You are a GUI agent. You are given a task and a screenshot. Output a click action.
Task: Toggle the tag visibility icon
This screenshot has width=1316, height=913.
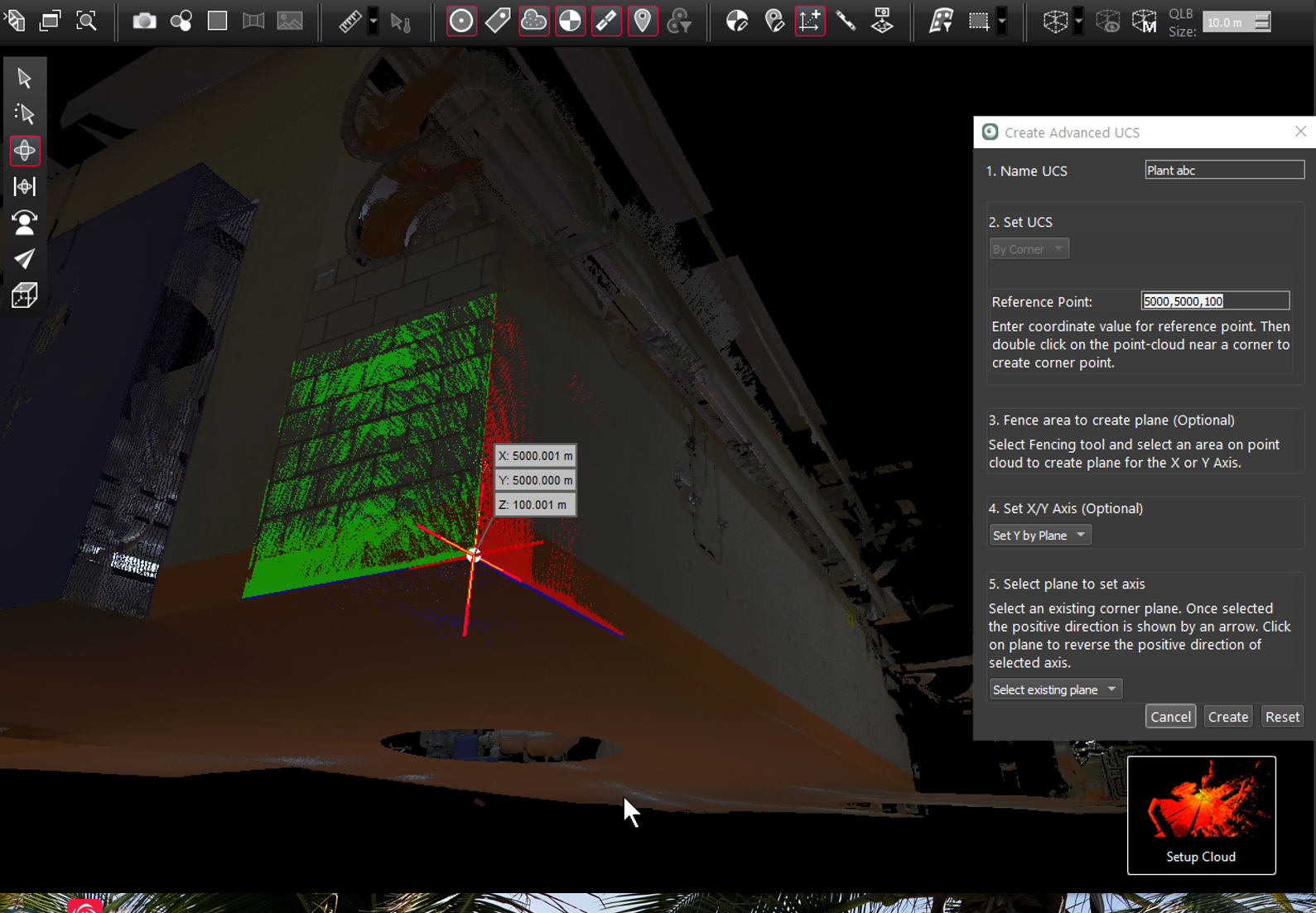[x=498, y=22]
